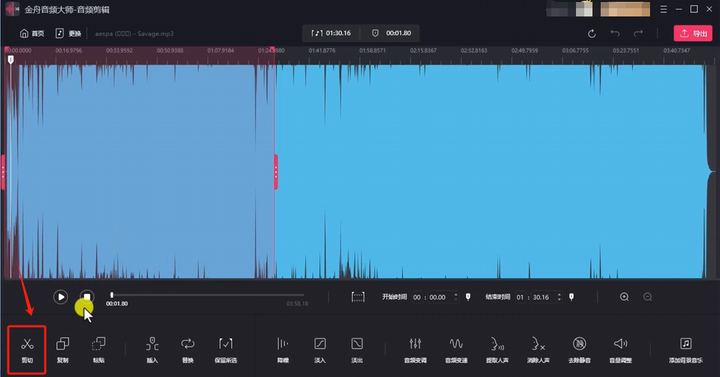Screen dimensions: 720x377
Task: Play the audio
Action: 61,297
